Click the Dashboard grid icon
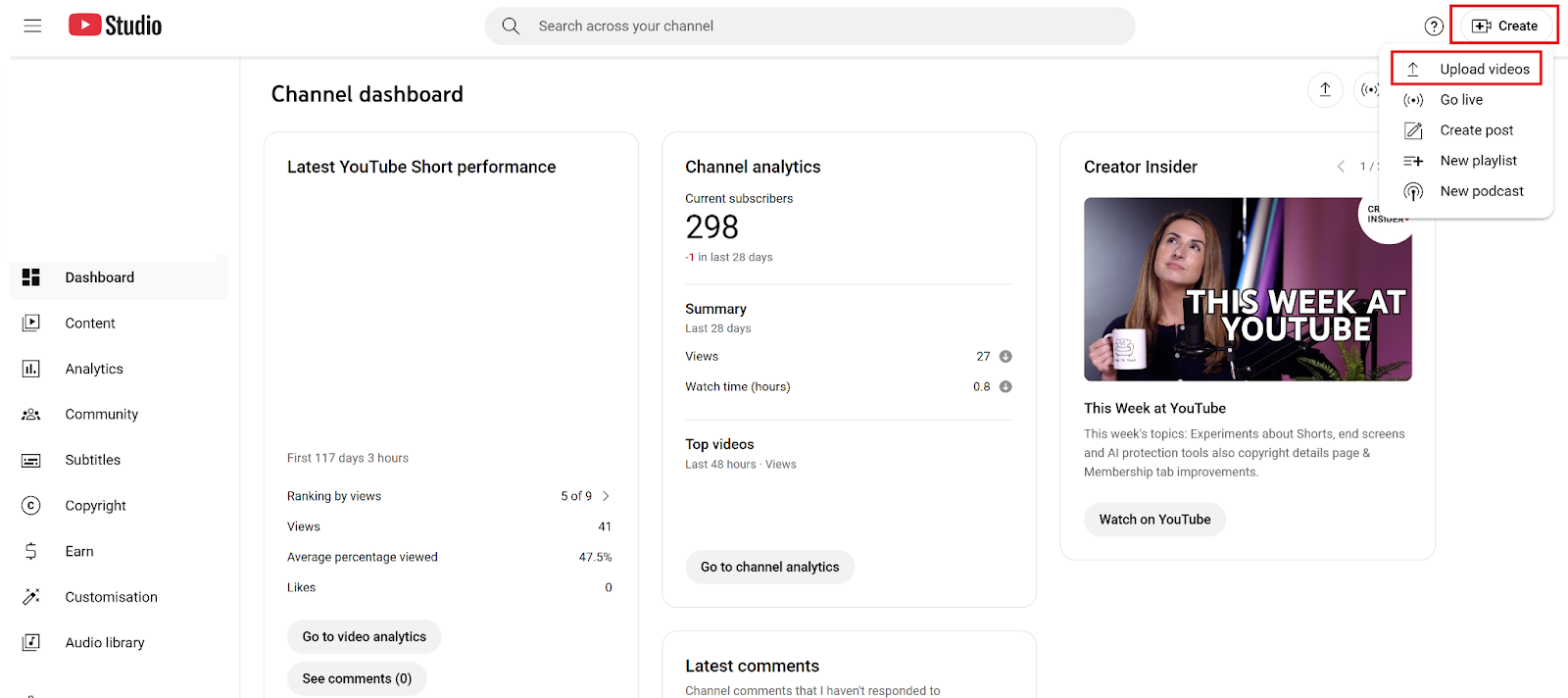The width and height of the screenshot is (1568, 698). tap(31, 277)
